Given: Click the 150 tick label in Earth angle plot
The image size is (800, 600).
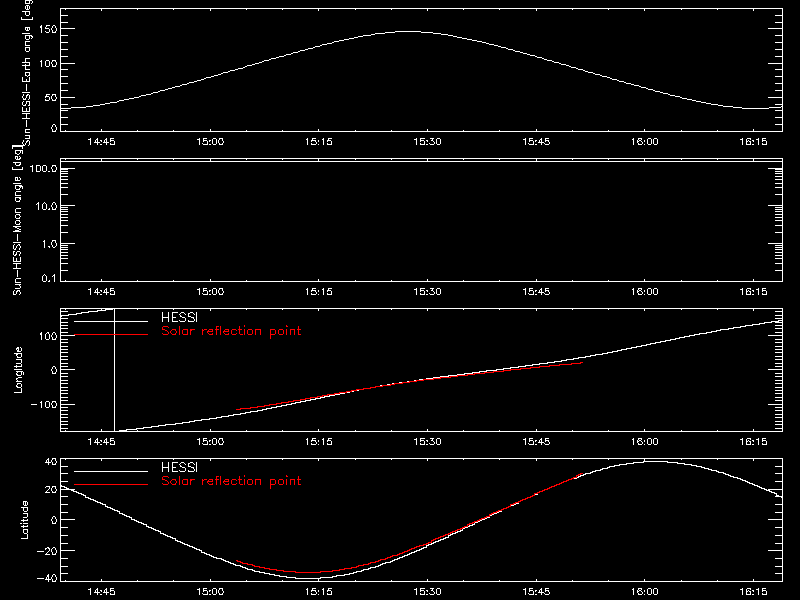Looking at the screenshot, I should (48, 29).
